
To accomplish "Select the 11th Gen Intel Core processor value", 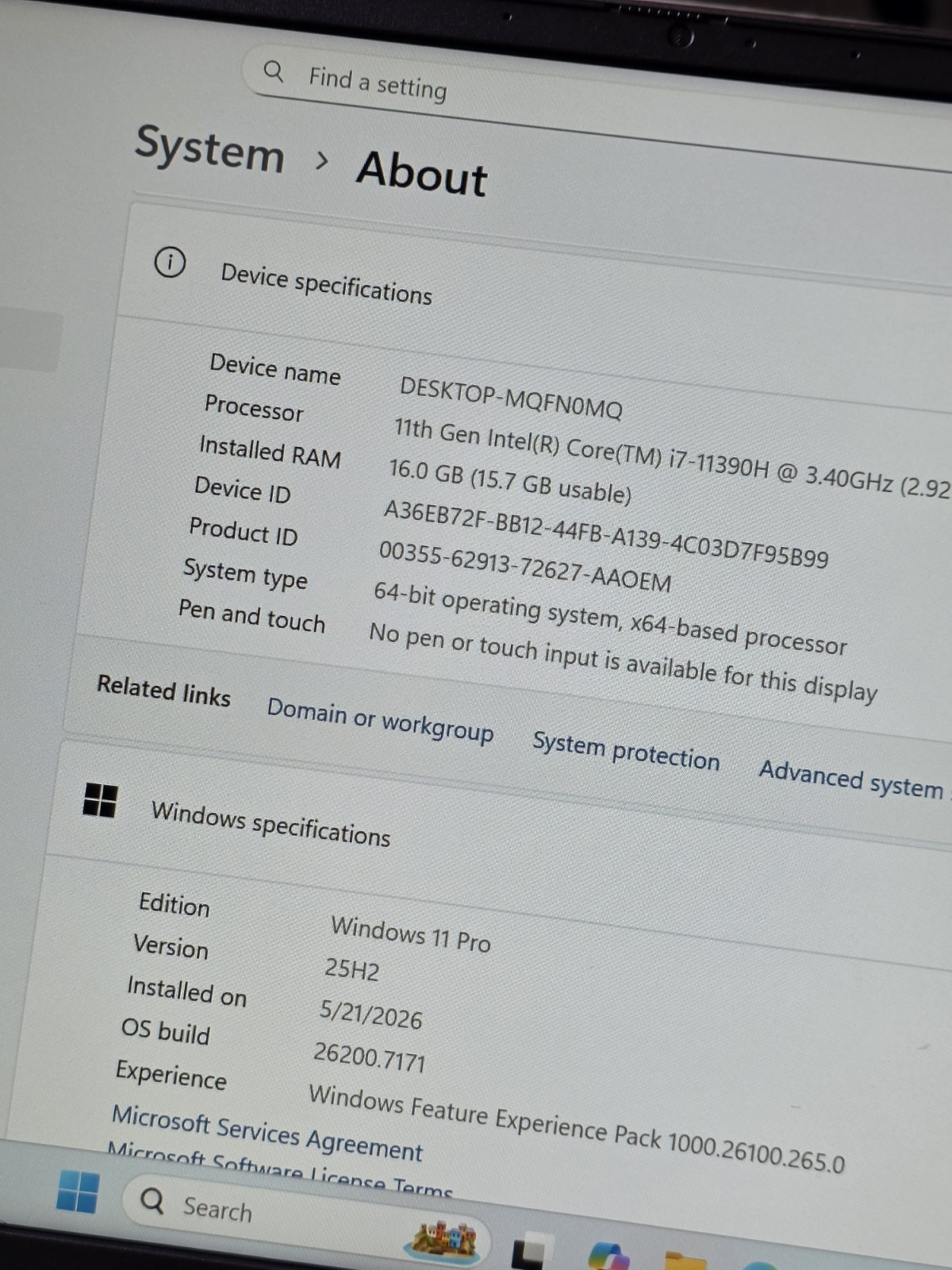I will (671, 458).
